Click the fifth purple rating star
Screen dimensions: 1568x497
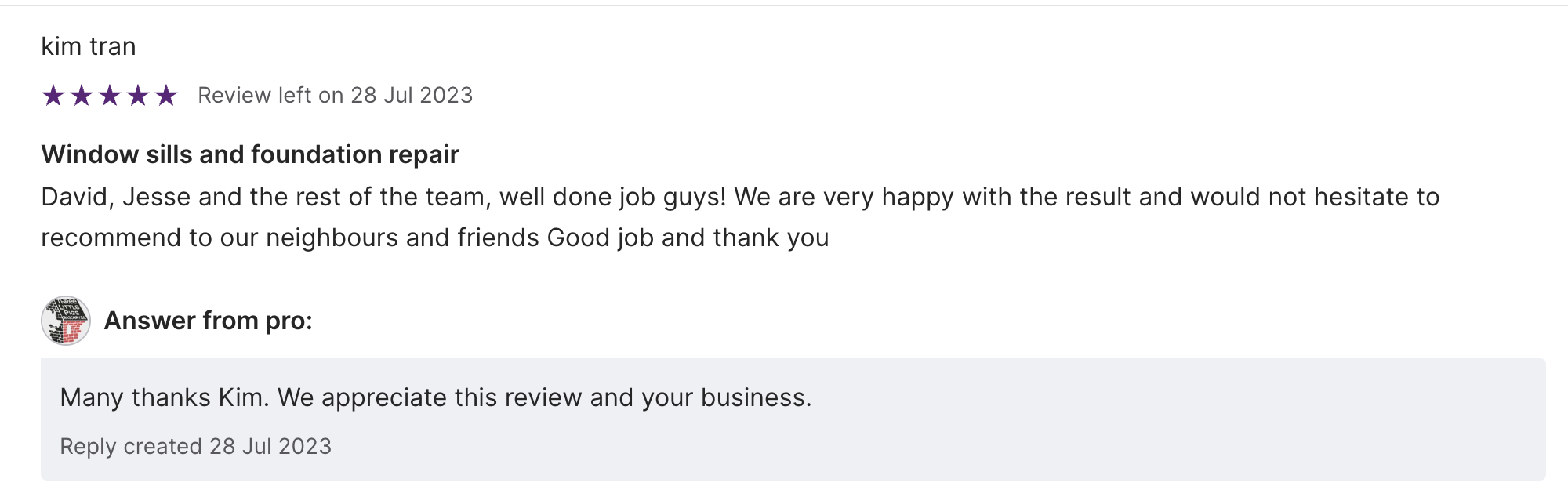click(166, 96)
